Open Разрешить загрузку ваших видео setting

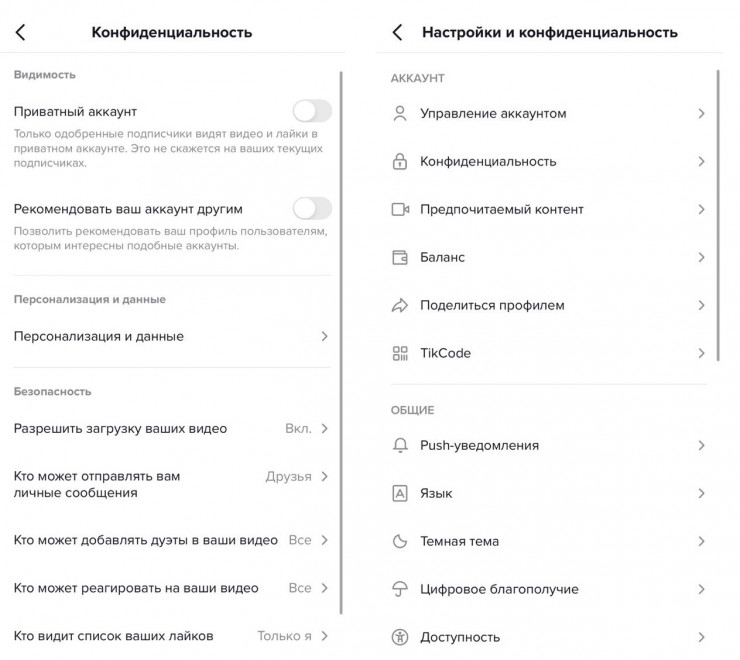click(170, 428)
